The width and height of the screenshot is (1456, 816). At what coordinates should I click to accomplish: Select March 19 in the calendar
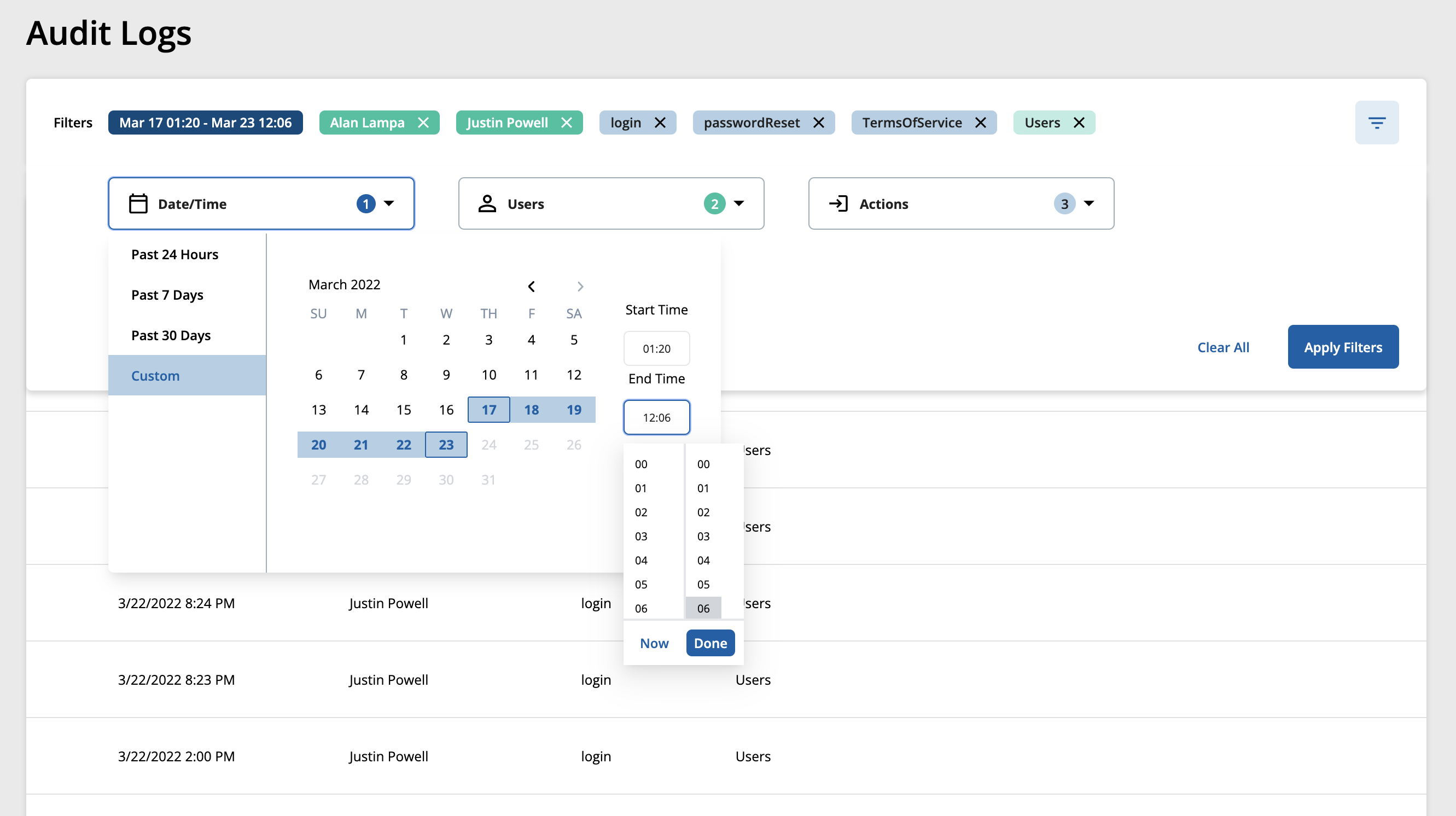pos(574,410)
